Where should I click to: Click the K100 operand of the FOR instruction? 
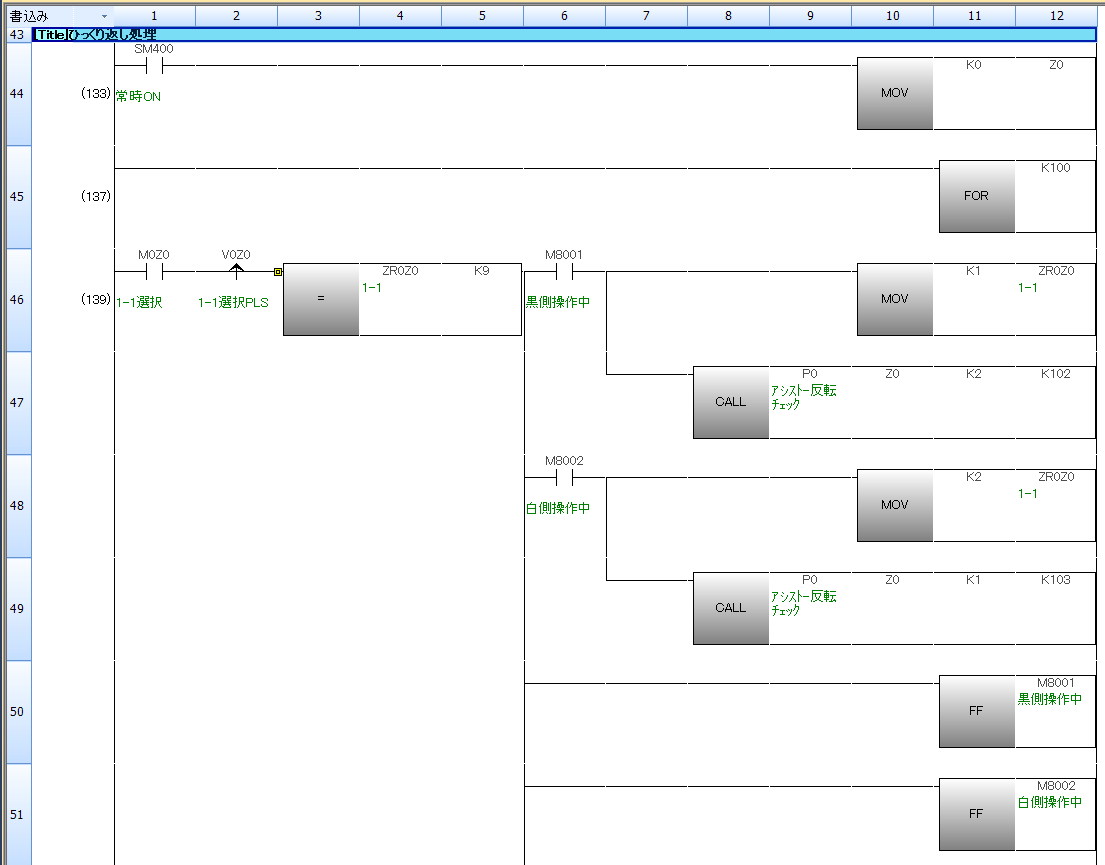coord(1055,168)
